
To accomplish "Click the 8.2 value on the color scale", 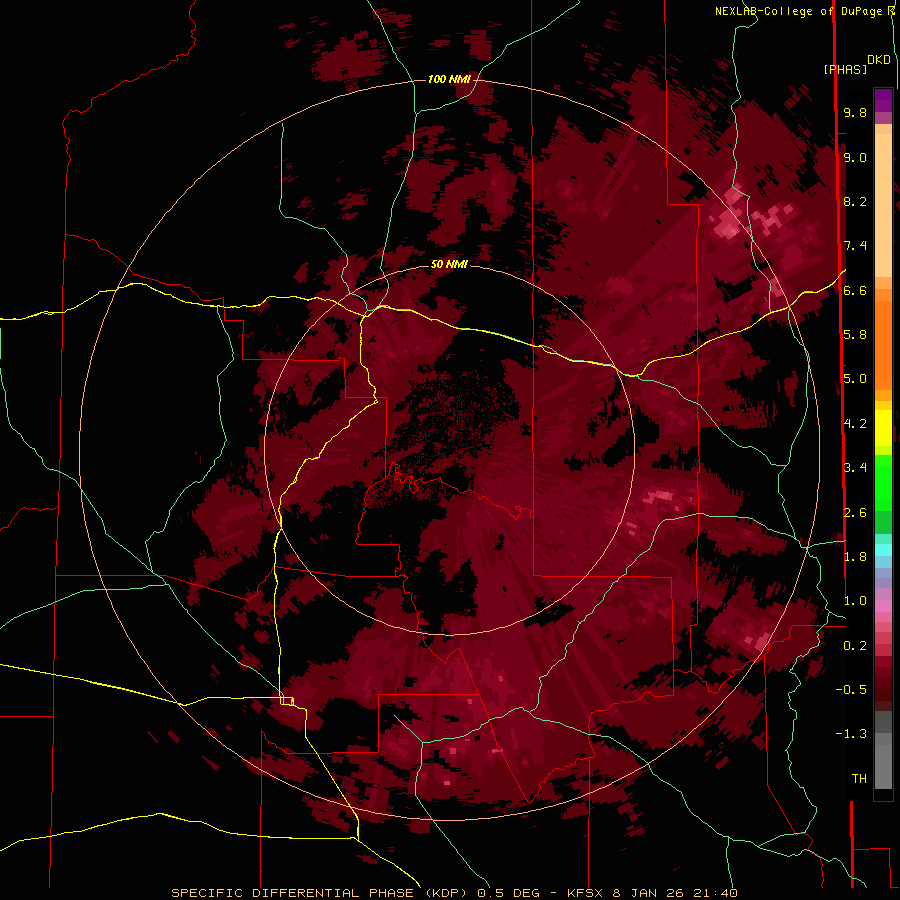I will point(855,201).
